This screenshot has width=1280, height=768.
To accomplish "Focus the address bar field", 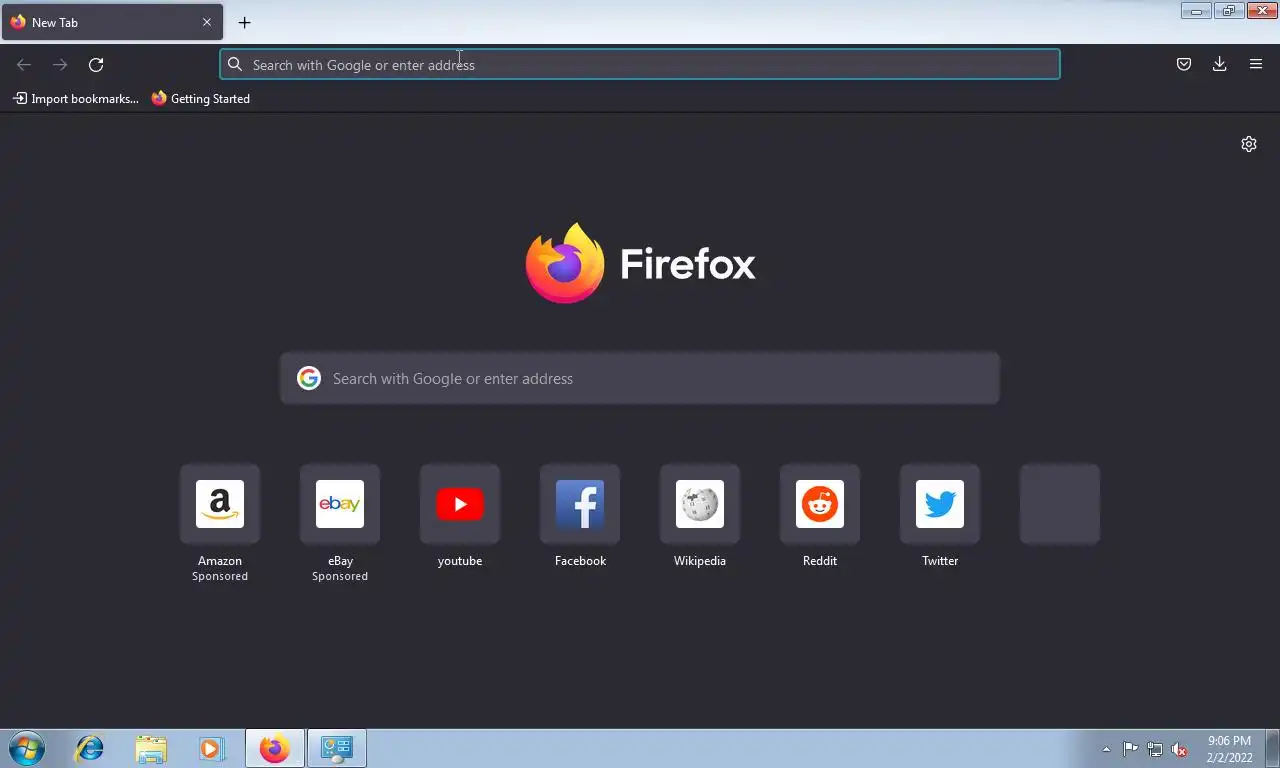I will click(x=640, y=64).
